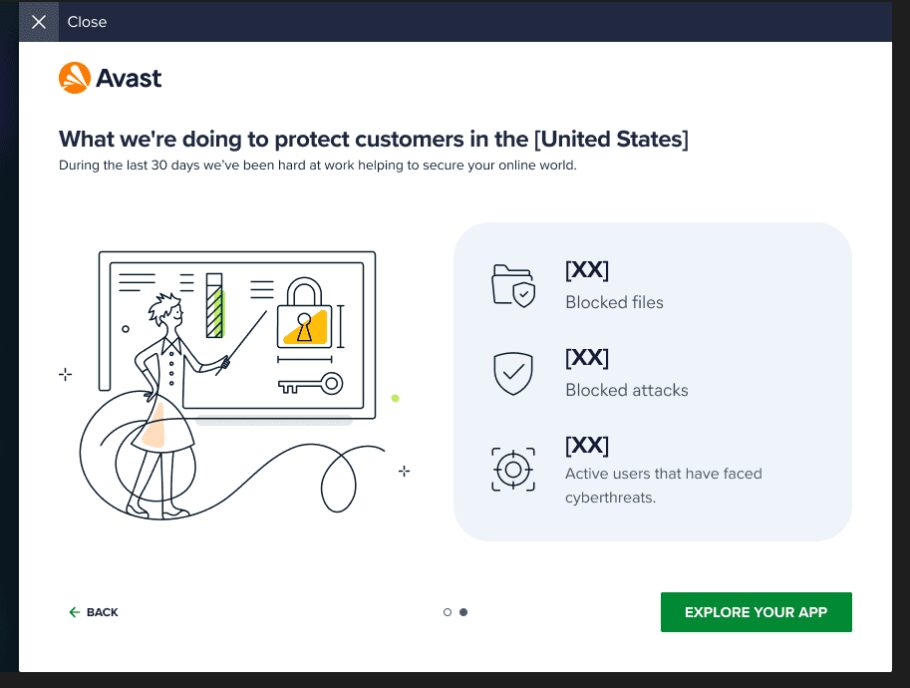
Task: Go back using the BACK link
Action: 102,612
